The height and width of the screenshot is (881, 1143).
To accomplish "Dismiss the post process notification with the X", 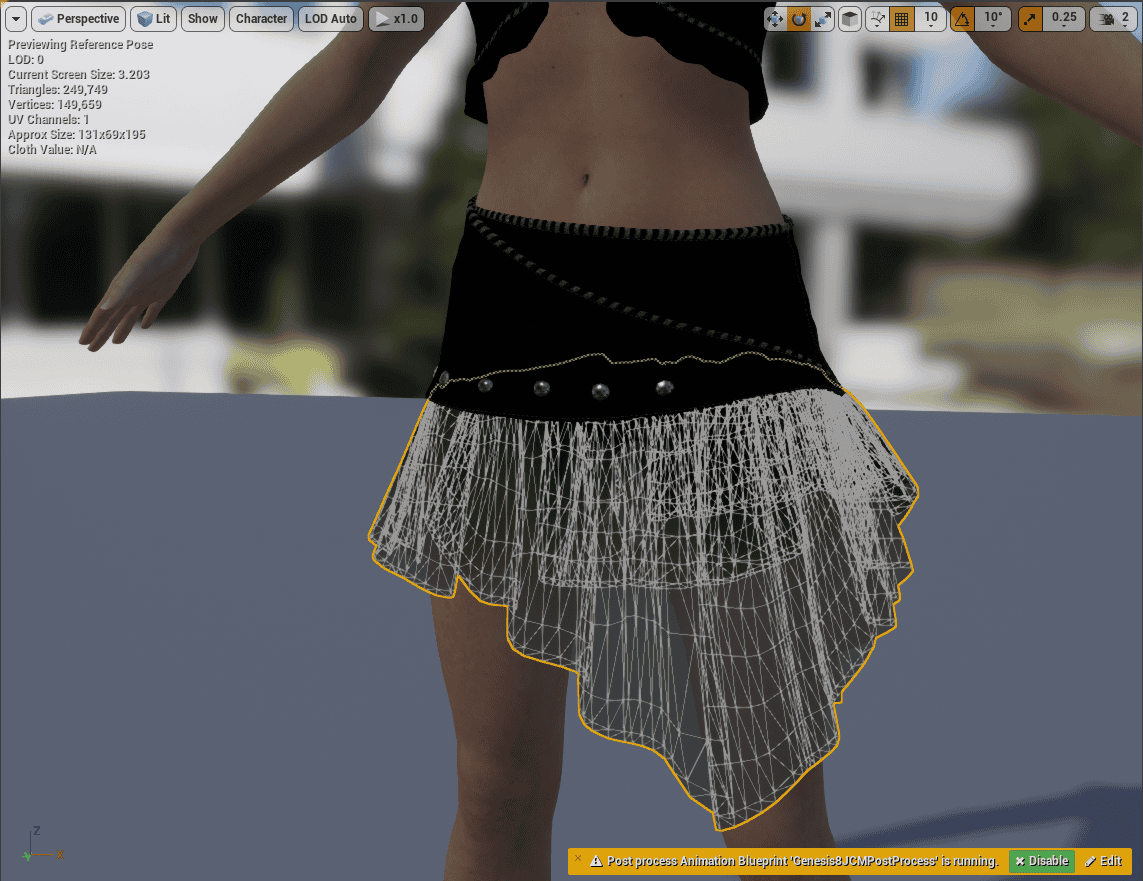I will (x=578, y=861).
